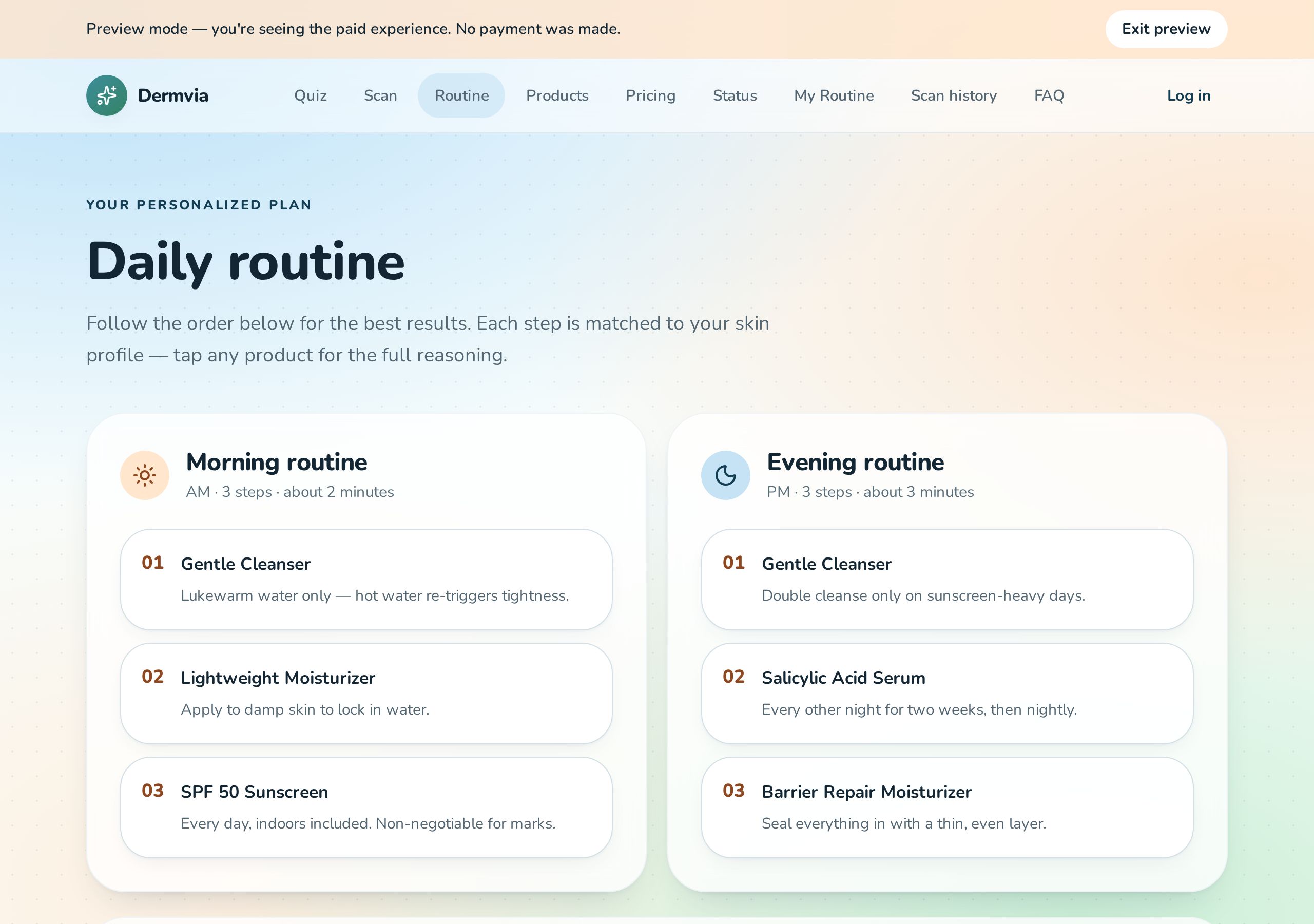Click 'Apply to damp skin' tip
The width and height of the screenshot is (1314, 924).
coord(305,709)
